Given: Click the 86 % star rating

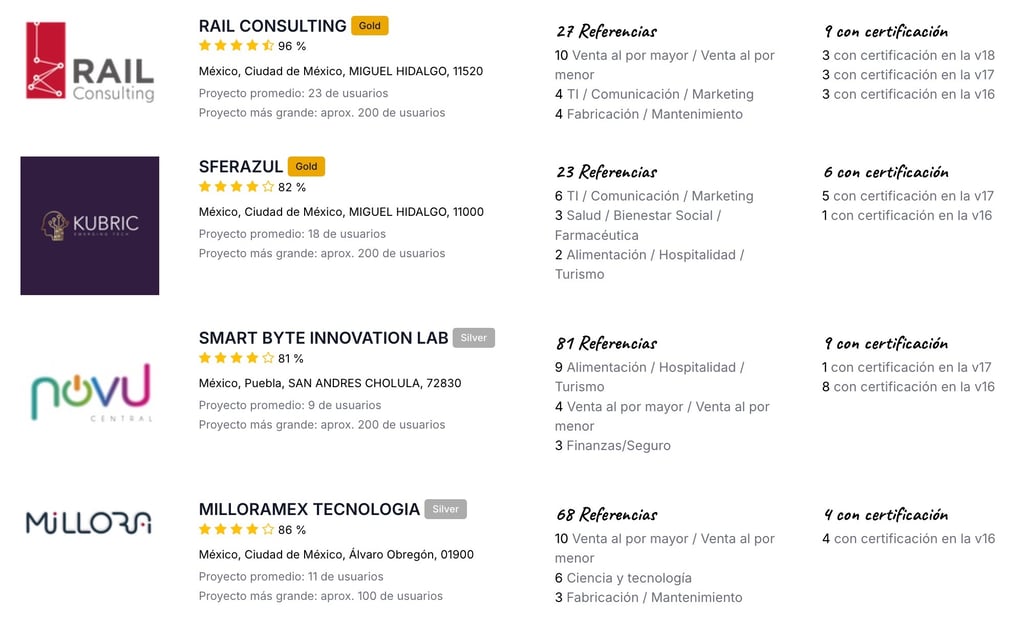Looking at the screenshot, I should point(252,529).
